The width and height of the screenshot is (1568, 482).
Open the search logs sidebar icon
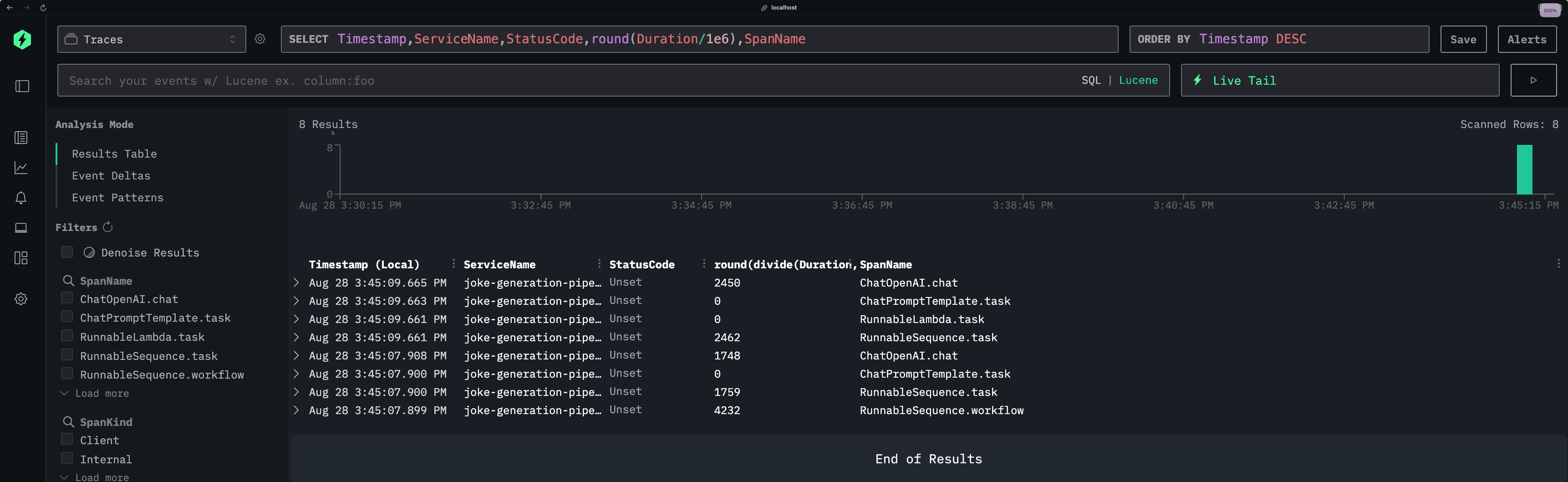point(21,138)
